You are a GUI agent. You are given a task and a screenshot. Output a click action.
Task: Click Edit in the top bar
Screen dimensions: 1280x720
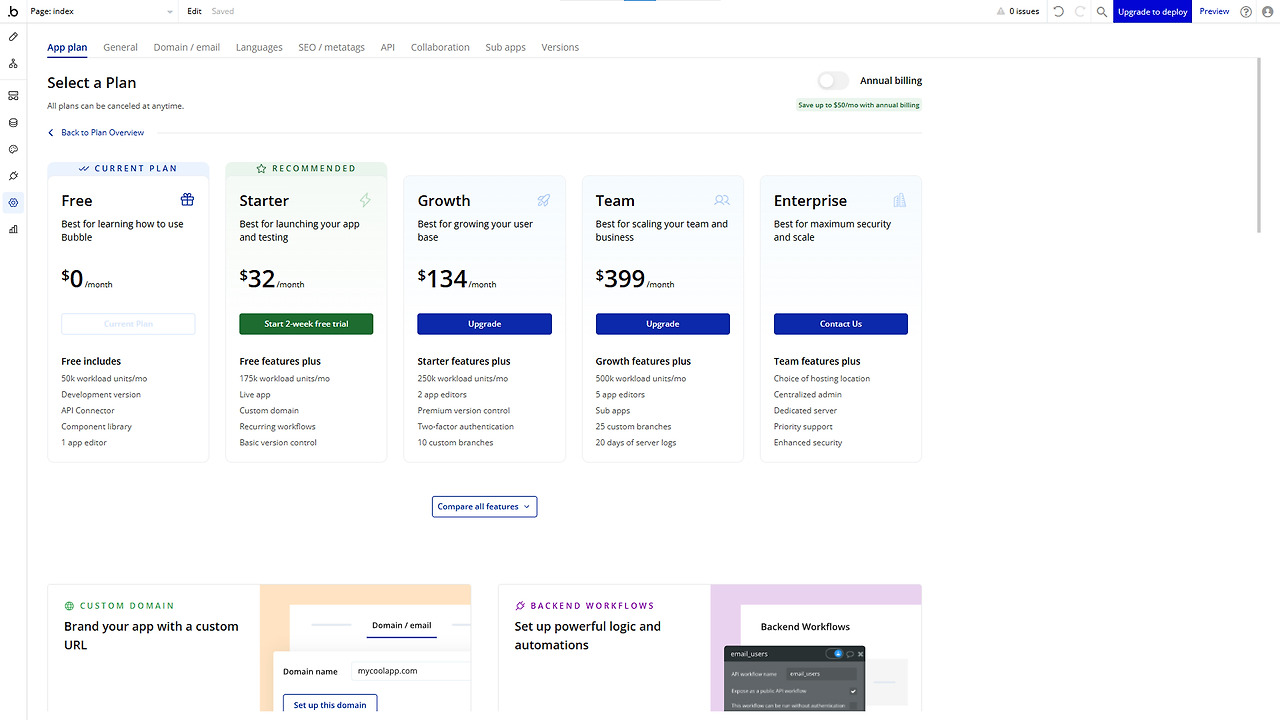point(194,12)
